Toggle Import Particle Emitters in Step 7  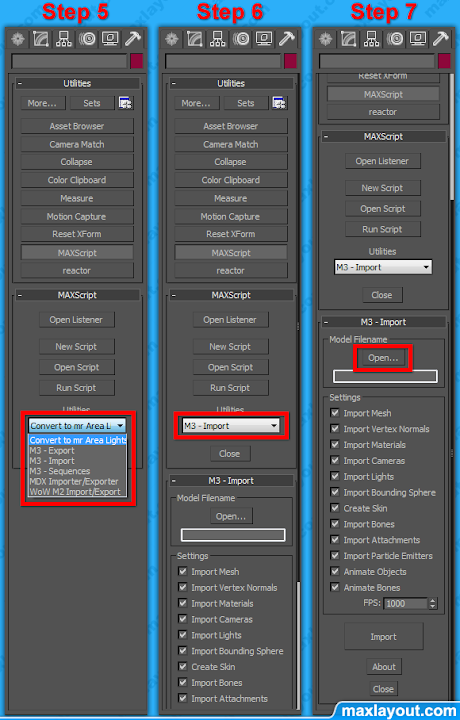(335, 555)
